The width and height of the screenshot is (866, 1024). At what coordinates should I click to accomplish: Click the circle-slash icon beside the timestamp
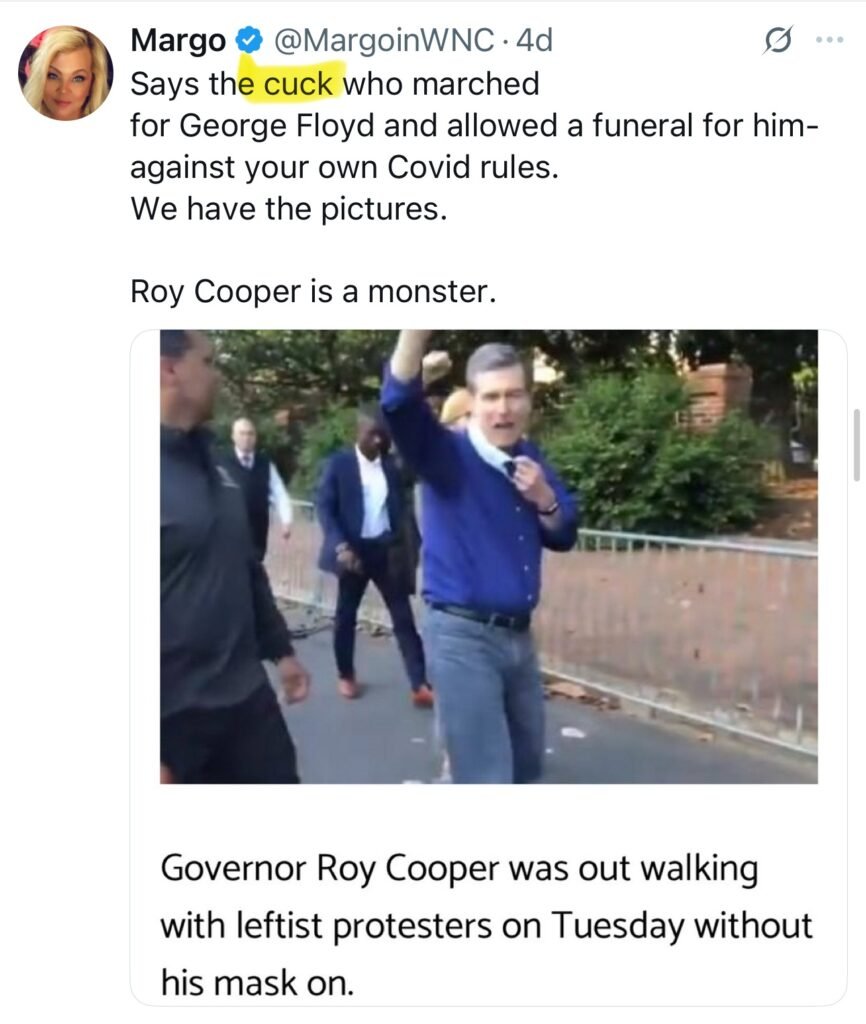776,41
